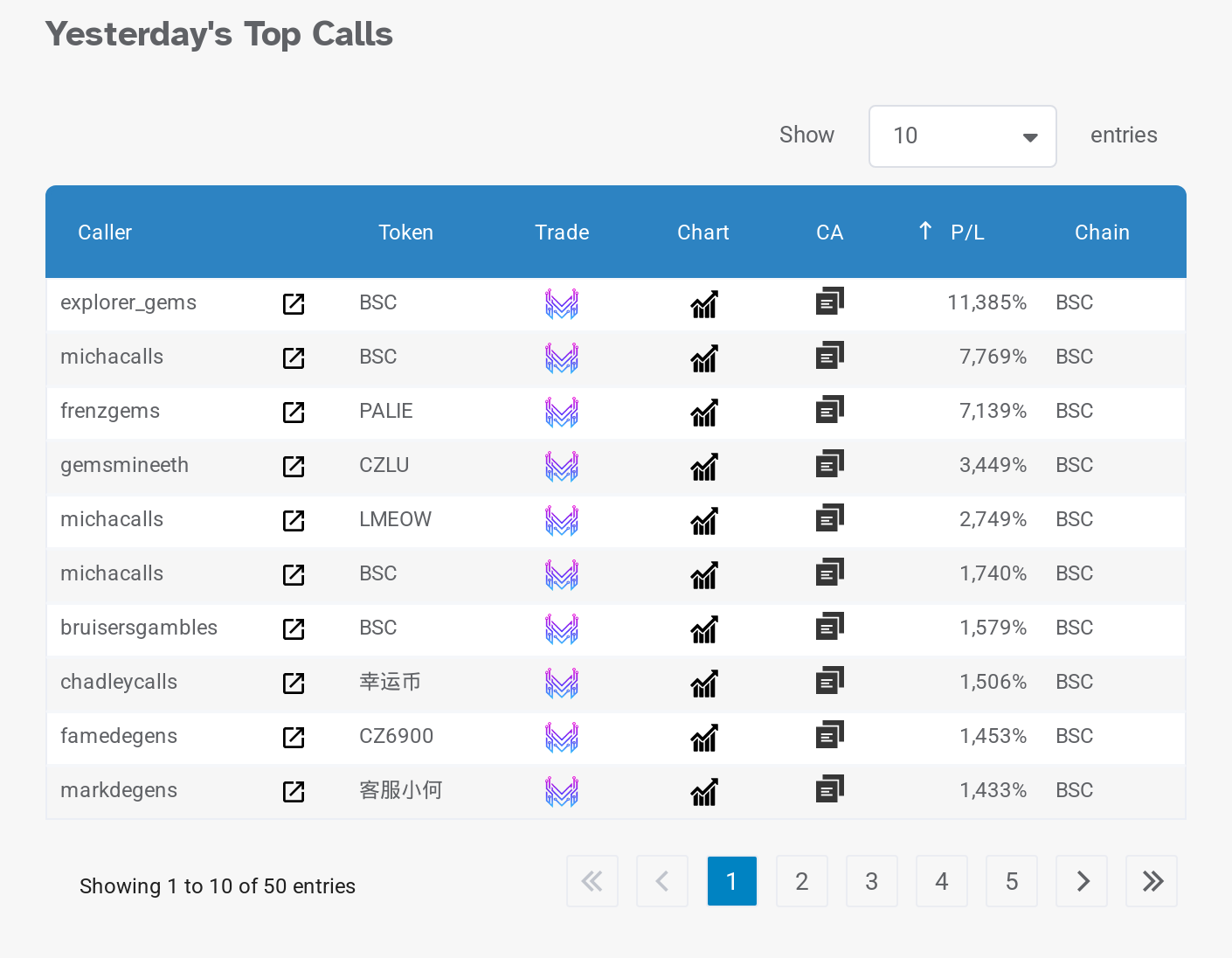Go to page 5 of results

click(x=1011, y=881)
